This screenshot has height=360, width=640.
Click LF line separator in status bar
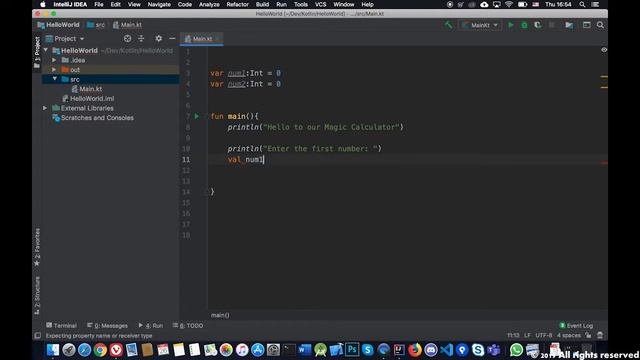[527, 335]
